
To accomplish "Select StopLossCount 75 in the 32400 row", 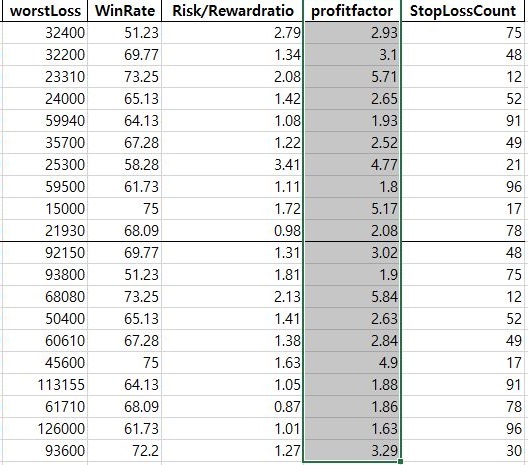I will click(463, 33).
